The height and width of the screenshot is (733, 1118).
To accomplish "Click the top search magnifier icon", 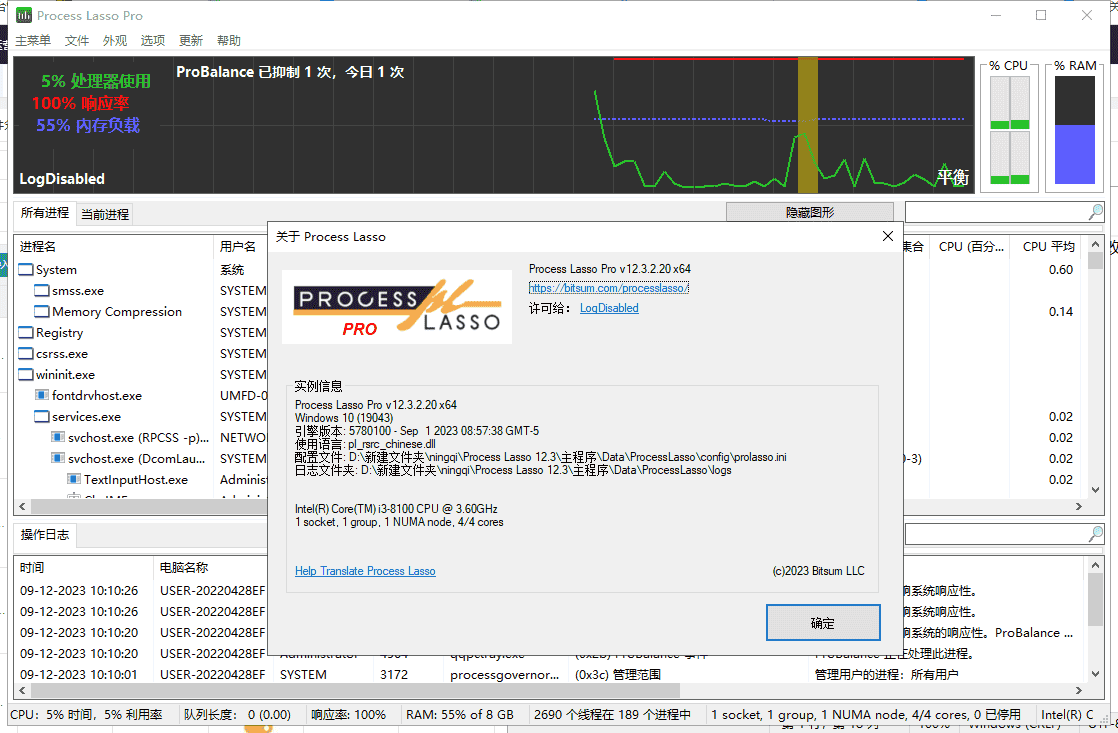I will 1096,212.
